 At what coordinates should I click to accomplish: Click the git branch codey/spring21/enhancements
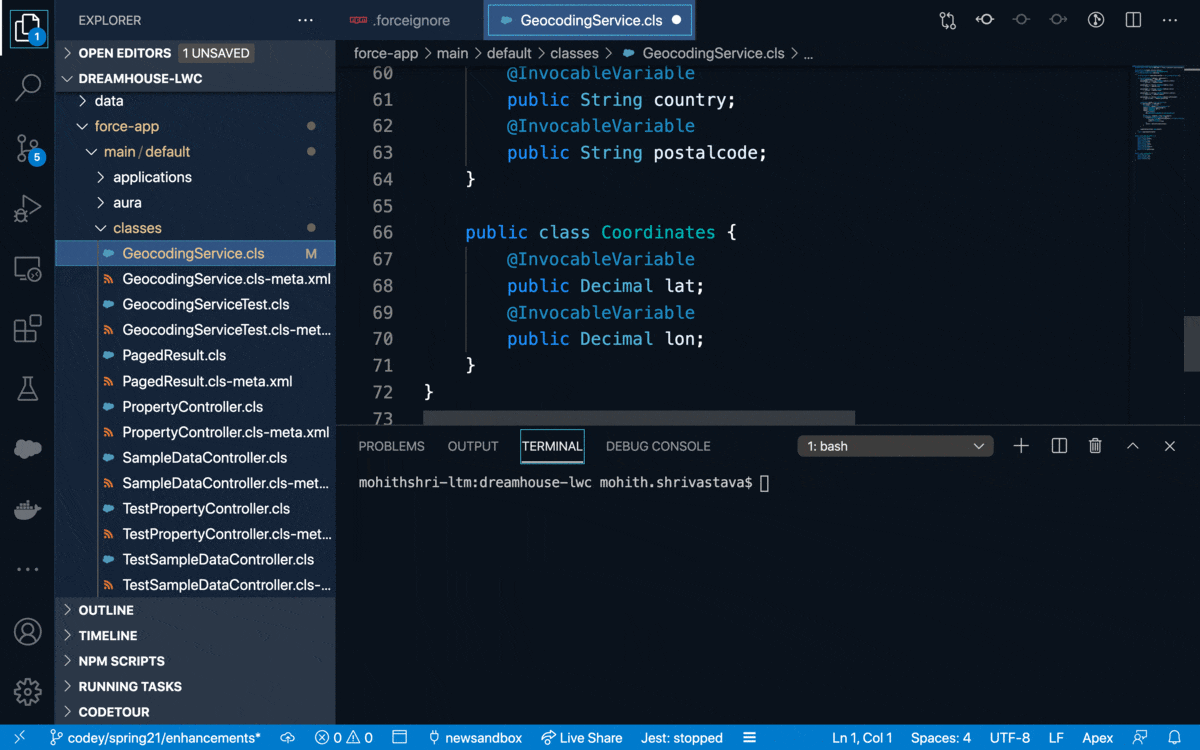(x=155, y=738)
